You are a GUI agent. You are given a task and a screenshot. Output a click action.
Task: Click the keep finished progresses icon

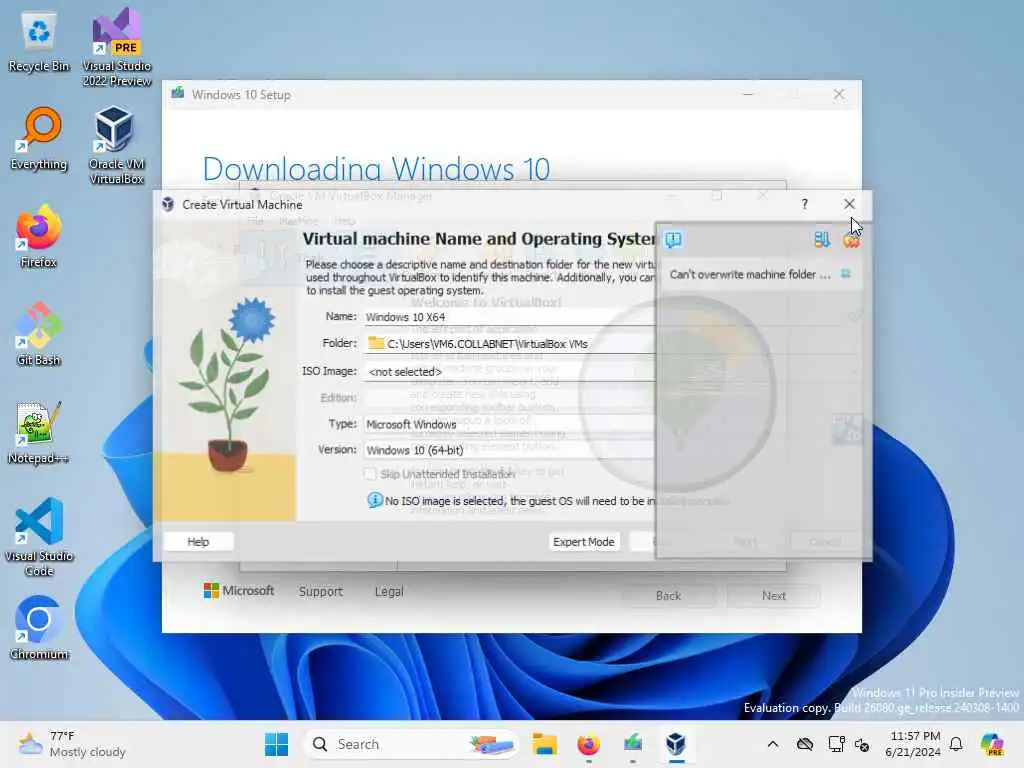(822, 240)
